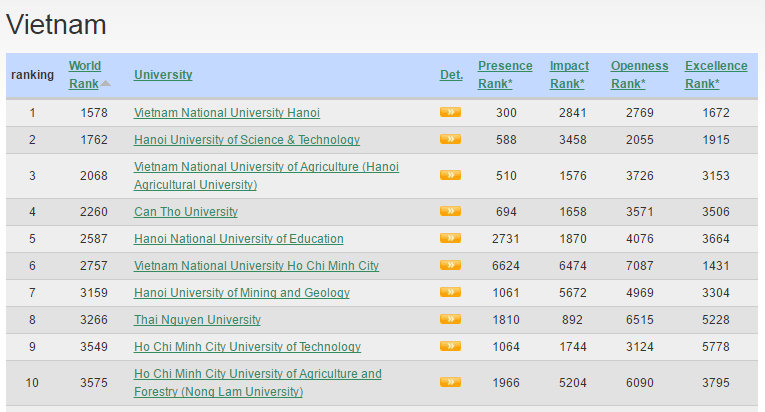Click details arrow for Hanoi University of Mining and Geology

pyautogui.click(x=450, y=292)
